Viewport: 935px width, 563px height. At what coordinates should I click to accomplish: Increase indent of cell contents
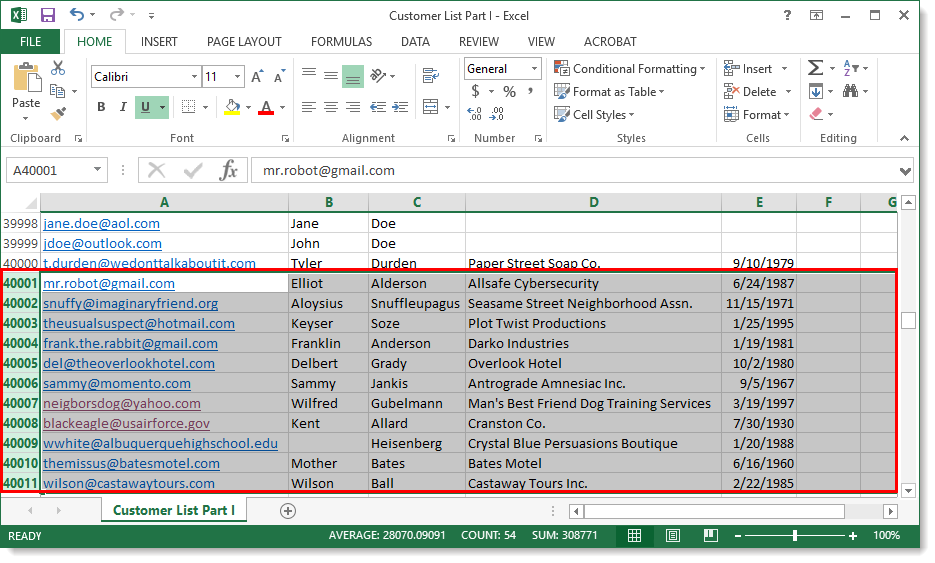tap(400, 107)
